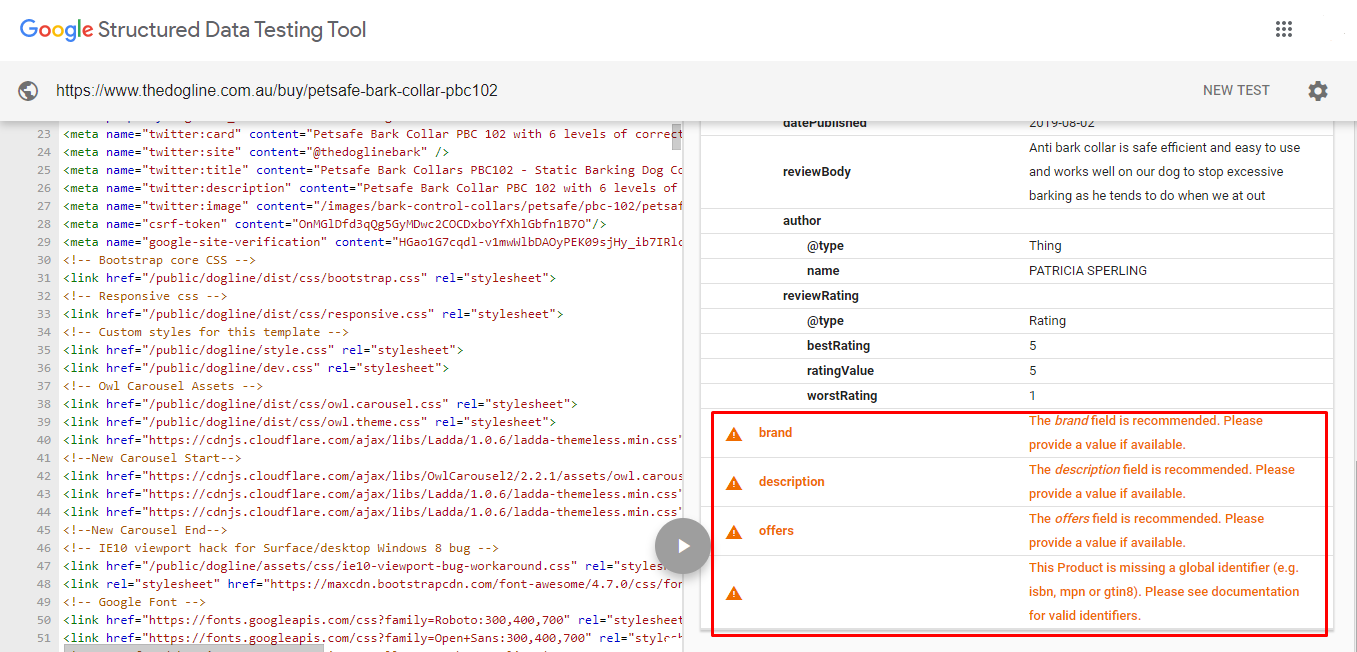Click the Thing type value
The width and height of the screenshot is (1357, 652).
(x=1045, y=246)
